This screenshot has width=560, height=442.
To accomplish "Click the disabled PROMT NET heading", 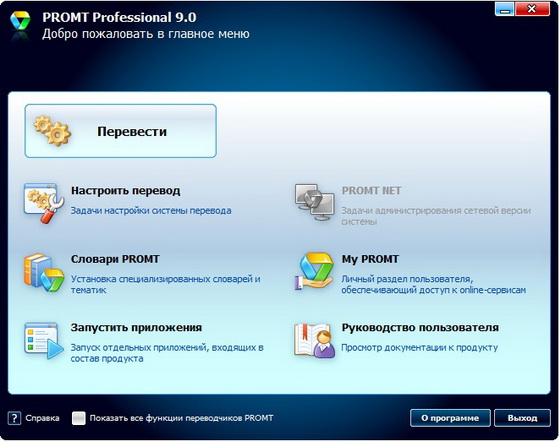I will point(371,191).
